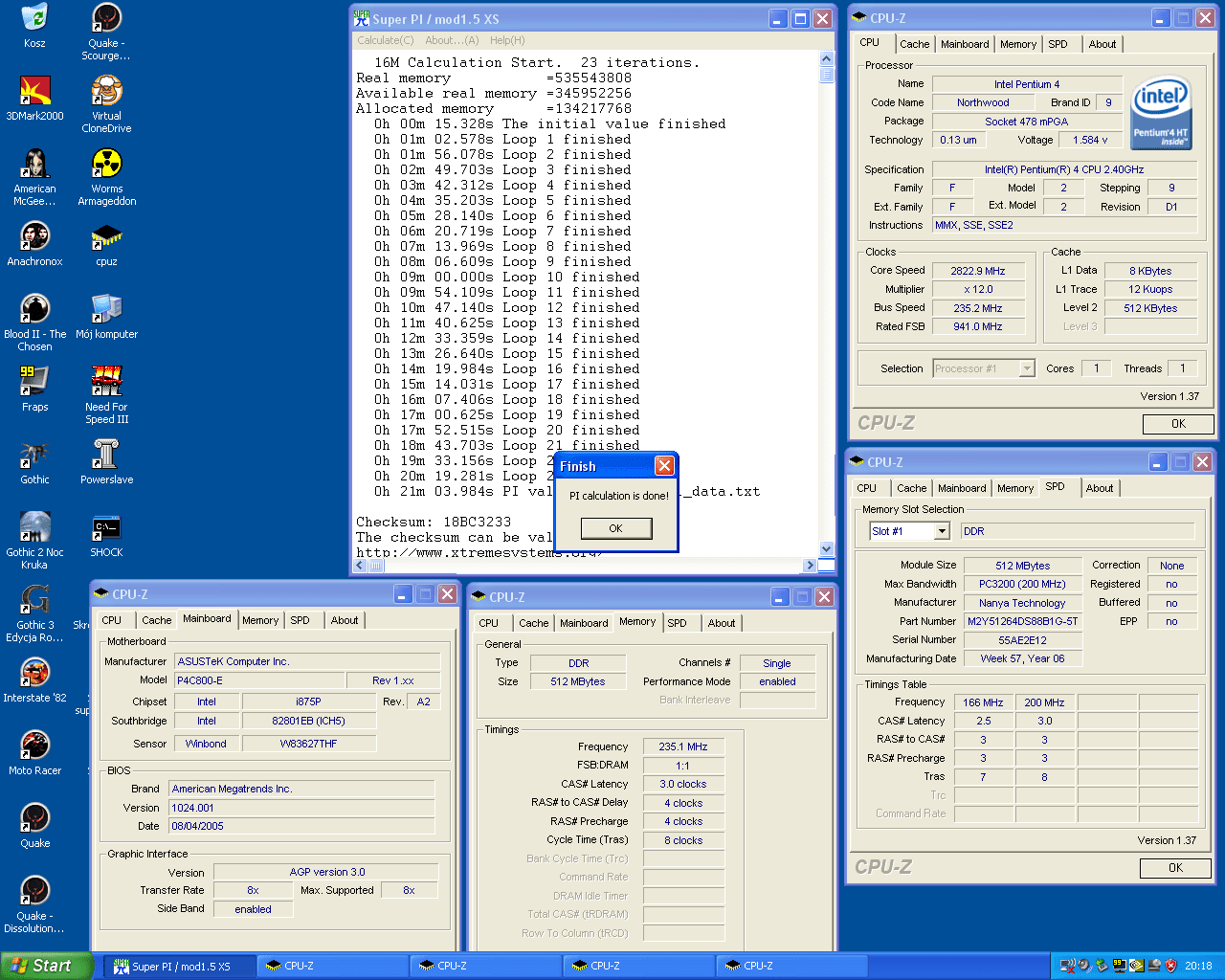
Task: Open the Need For Speed III shortcut
Action: click(x=106, y=396)
